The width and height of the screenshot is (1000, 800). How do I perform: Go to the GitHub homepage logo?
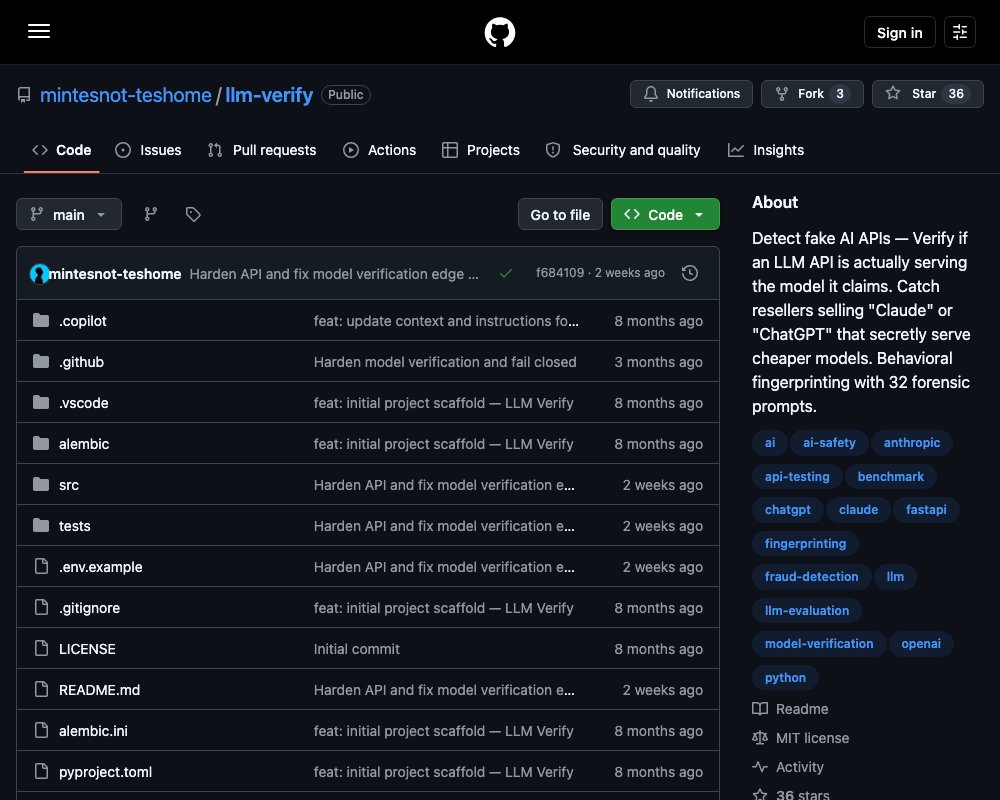500,32
